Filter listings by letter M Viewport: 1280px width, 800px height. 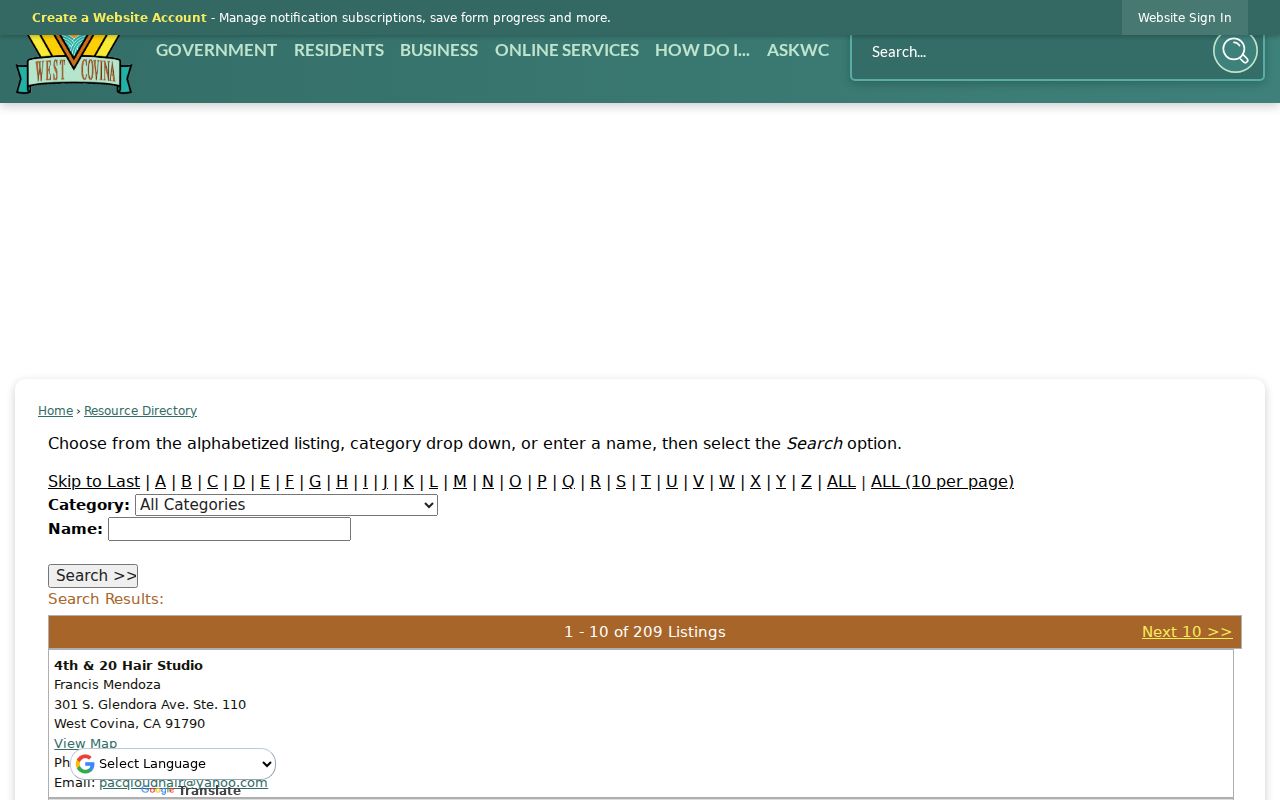[460, 482]
